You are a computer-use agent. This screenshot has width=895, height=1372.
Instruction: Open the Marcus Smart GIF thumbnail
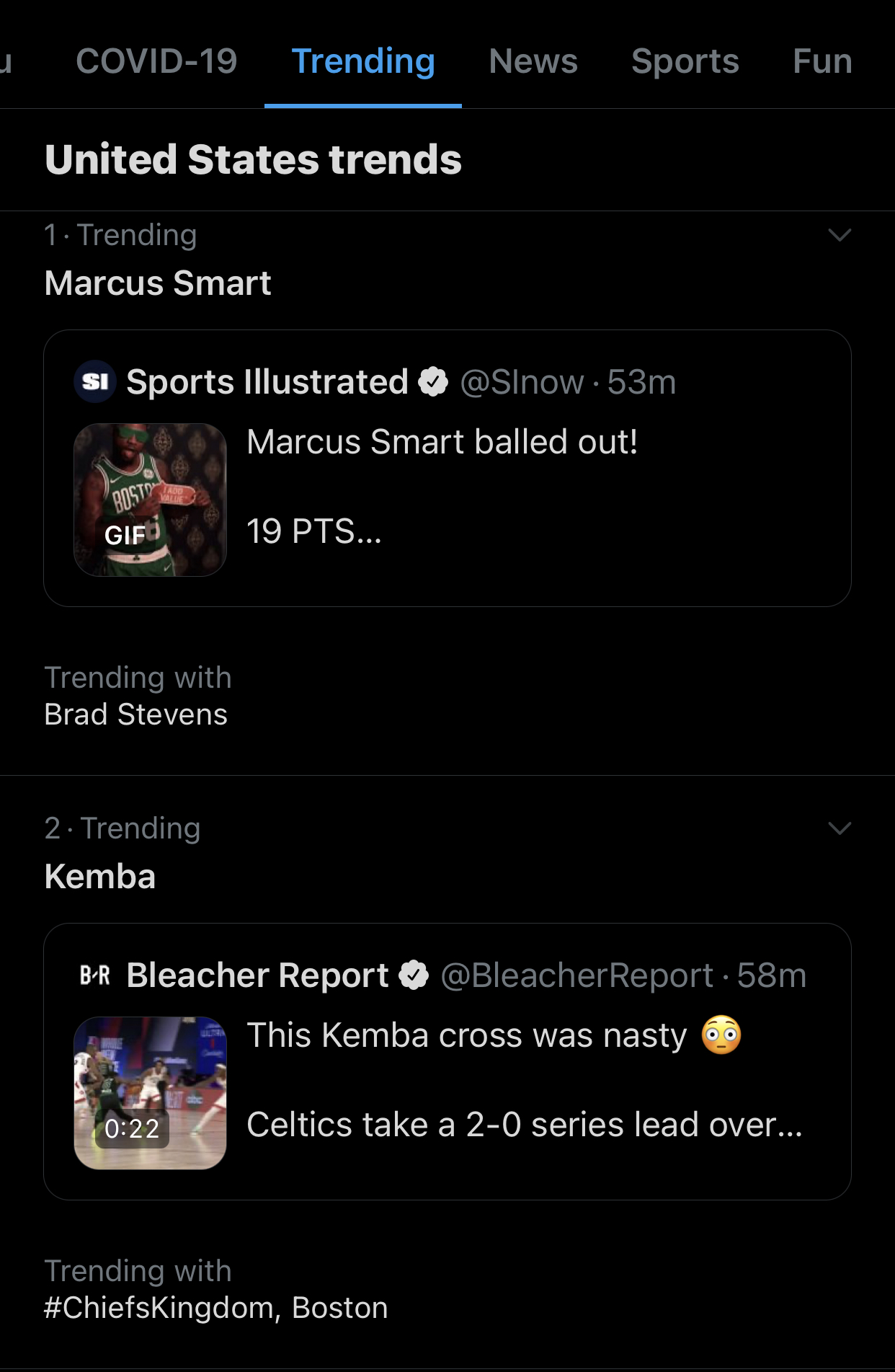tap(150, 500)
